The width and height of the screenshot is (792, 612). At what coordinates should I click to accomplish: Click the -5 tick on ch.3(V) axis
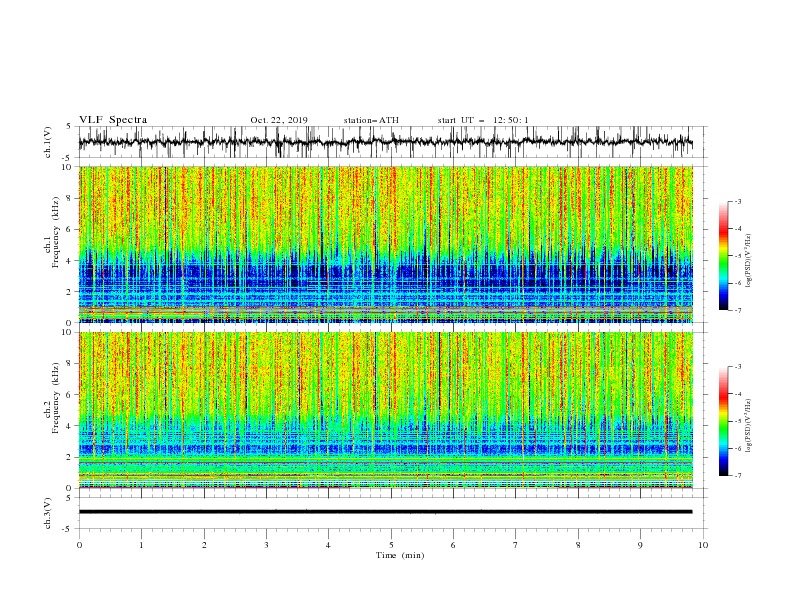pyautogui.click(x=68, y=529)
